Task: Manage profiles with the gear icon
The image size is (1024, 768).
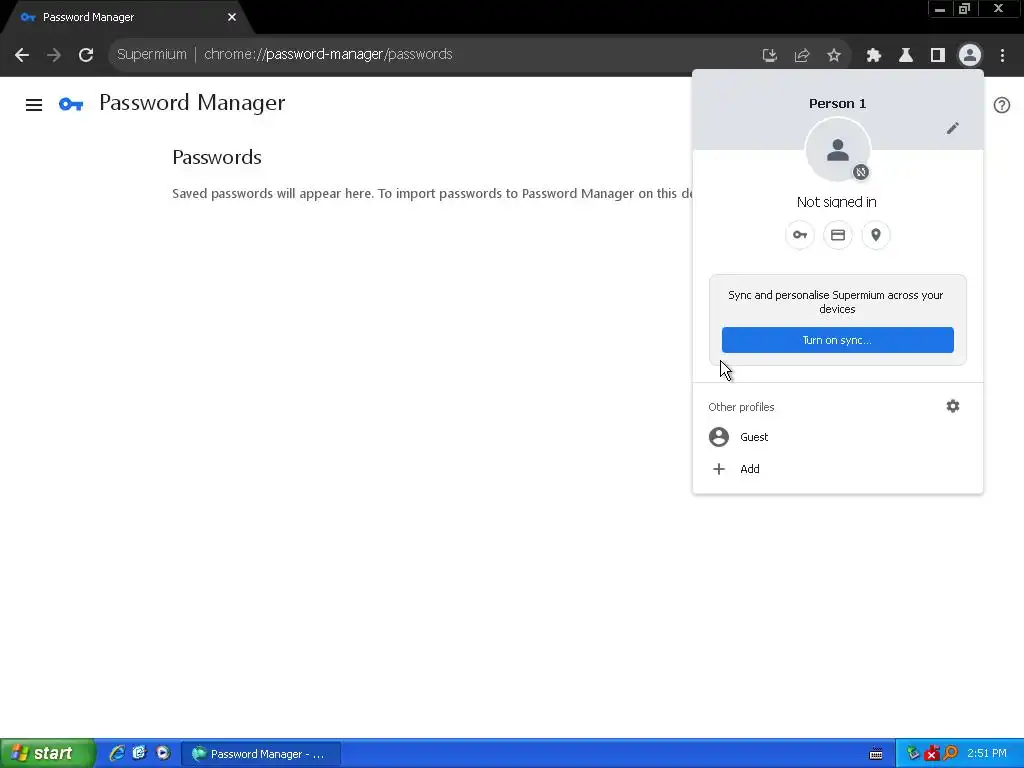Action: (953, 406)
